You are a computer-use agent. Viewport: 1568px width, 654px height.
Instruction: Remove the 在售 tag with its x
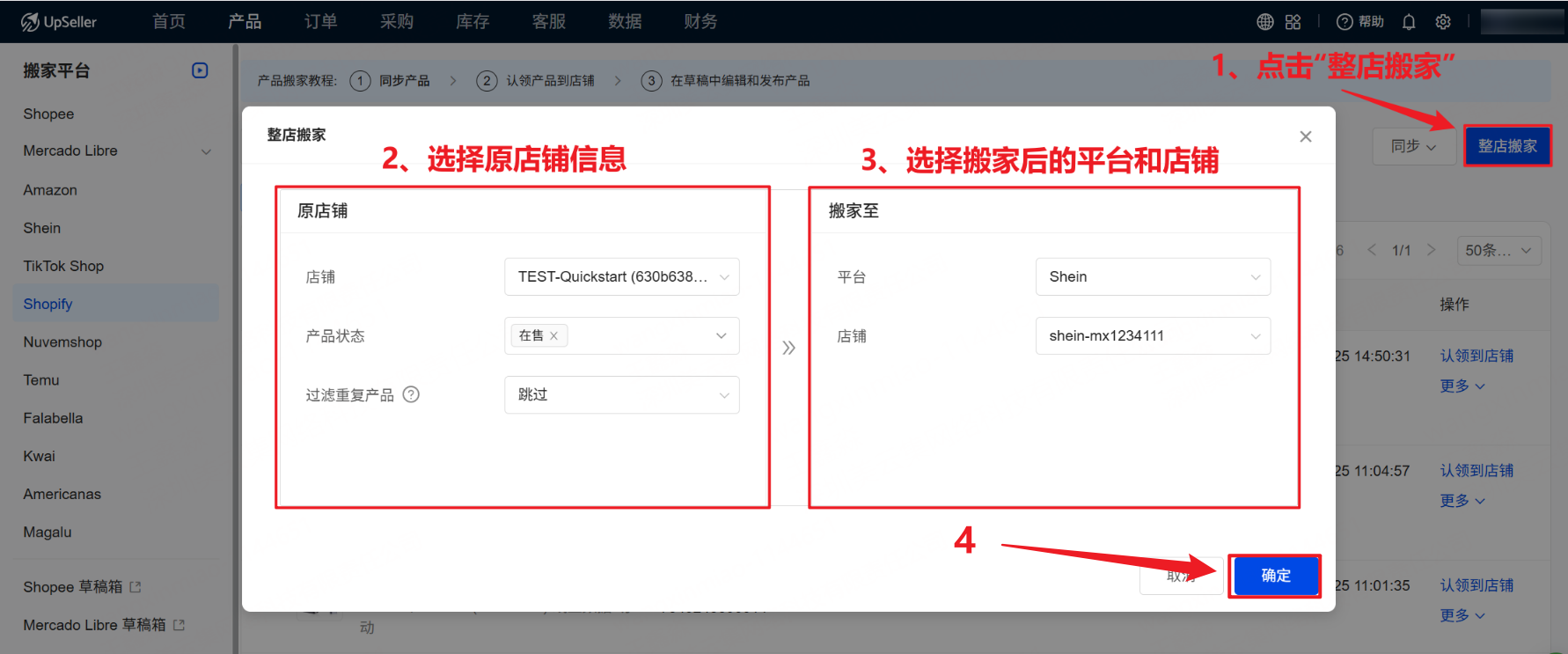point(553,336)
